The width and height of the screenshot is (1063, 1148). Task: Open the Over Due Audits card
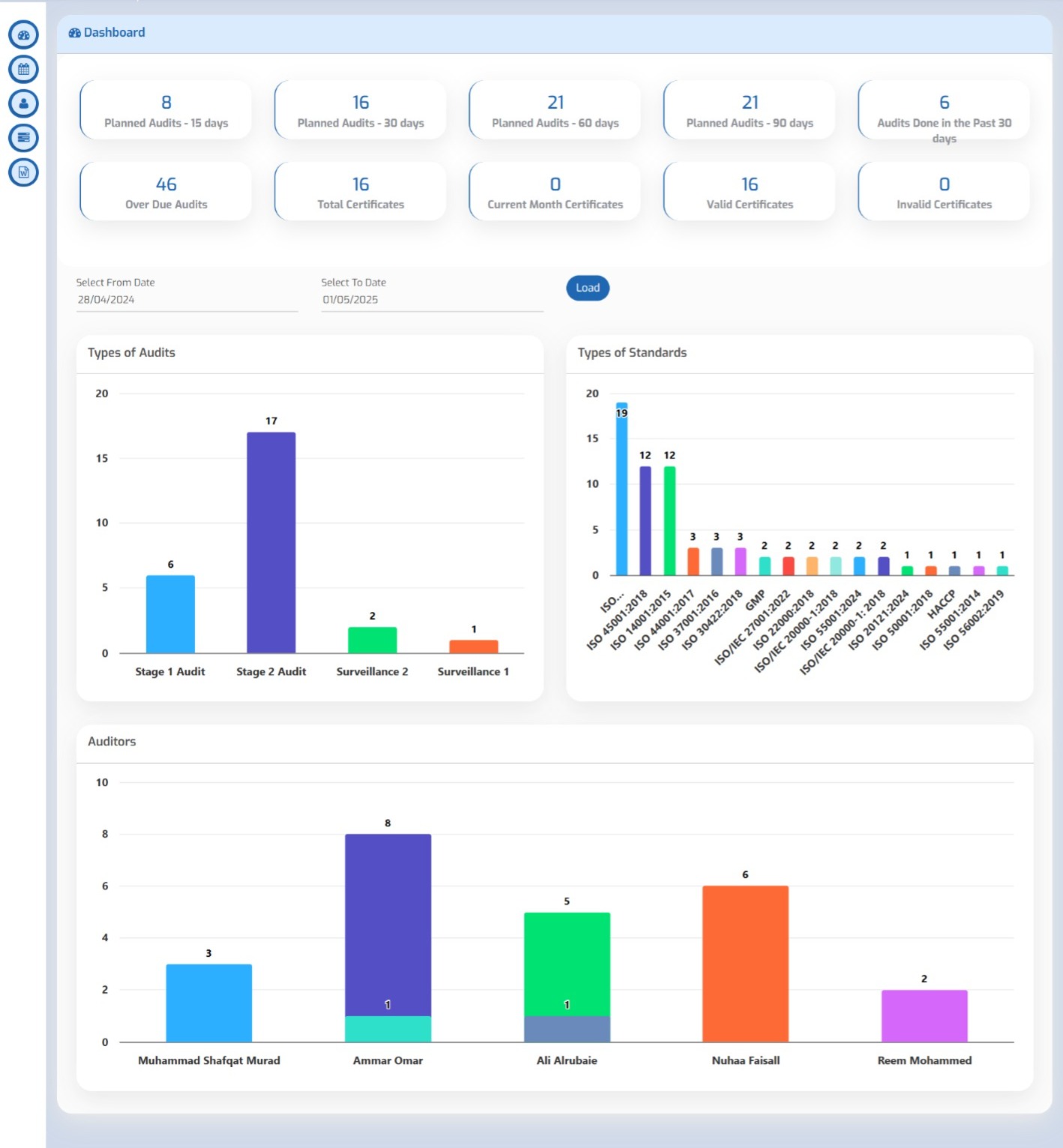(166, 192)
